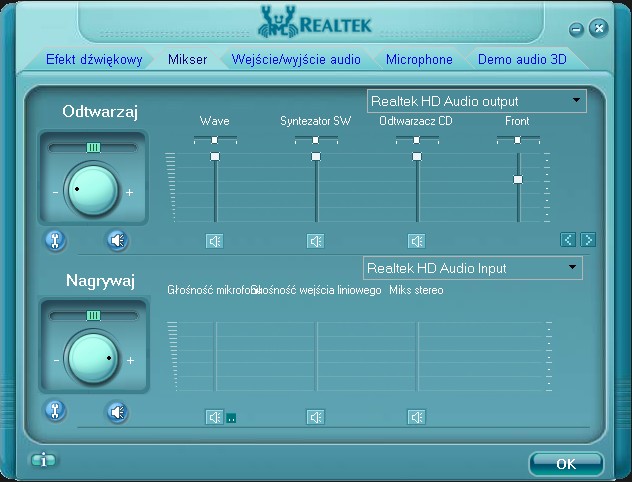The height and width of the screenshot is (482, 632).
Task: Click the Odtwarzaj balance slider handle
Action: [x=94, y=148]
